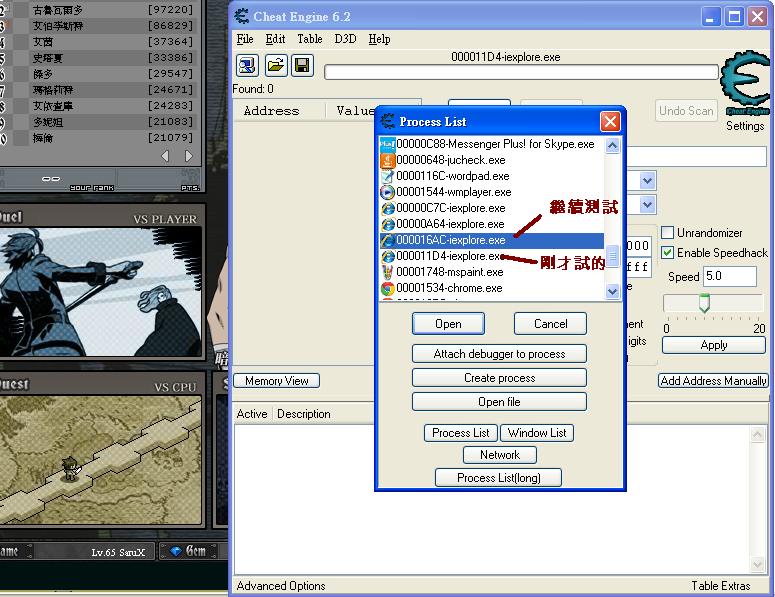This screenshot has width=775, height=597.
Task: Click the wmplayer.exe icon in list
Action: click(x=388, y=192)
